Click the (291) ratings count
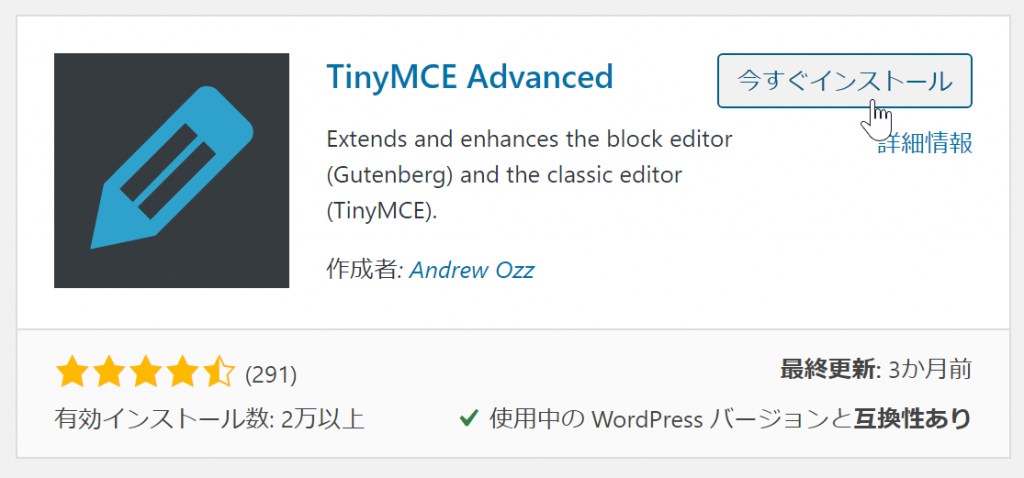The width and height of the screenshot is (1024, 478). (x=272, y=374)
